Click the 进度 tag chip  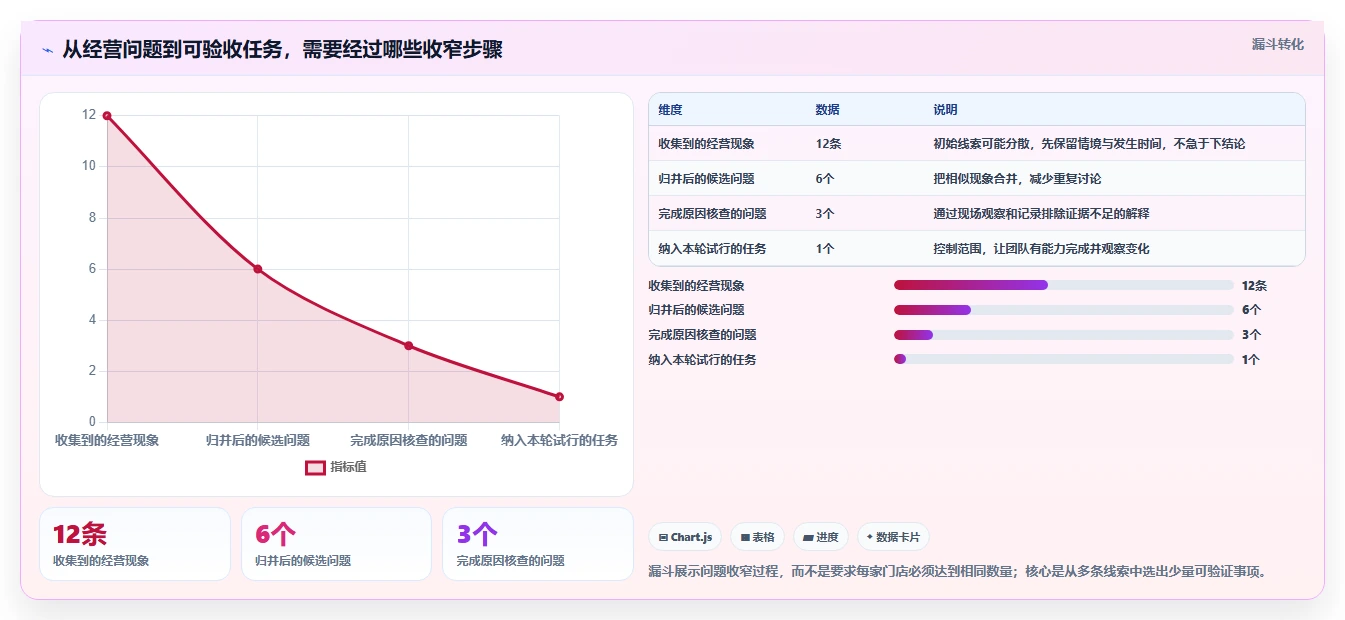(x=821, y=537)
